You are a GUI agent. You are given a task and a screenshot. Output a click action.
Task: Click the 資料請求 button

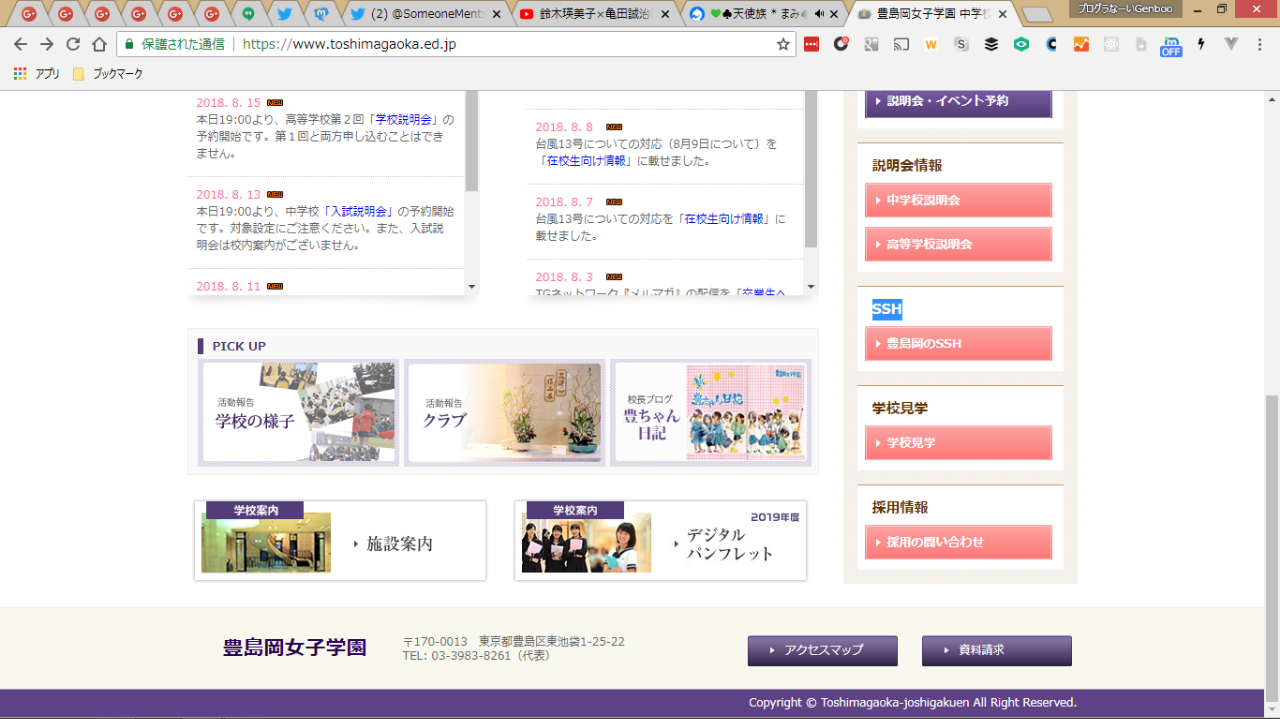click(996, 650)
